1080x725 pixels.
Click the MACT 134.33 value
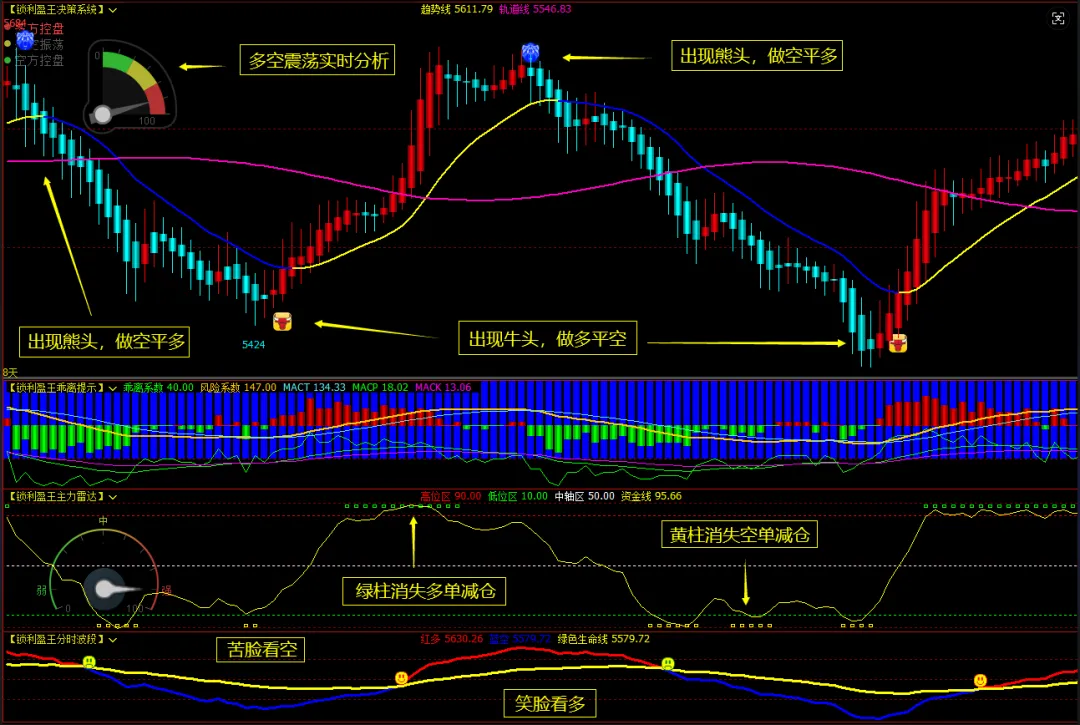314,388
